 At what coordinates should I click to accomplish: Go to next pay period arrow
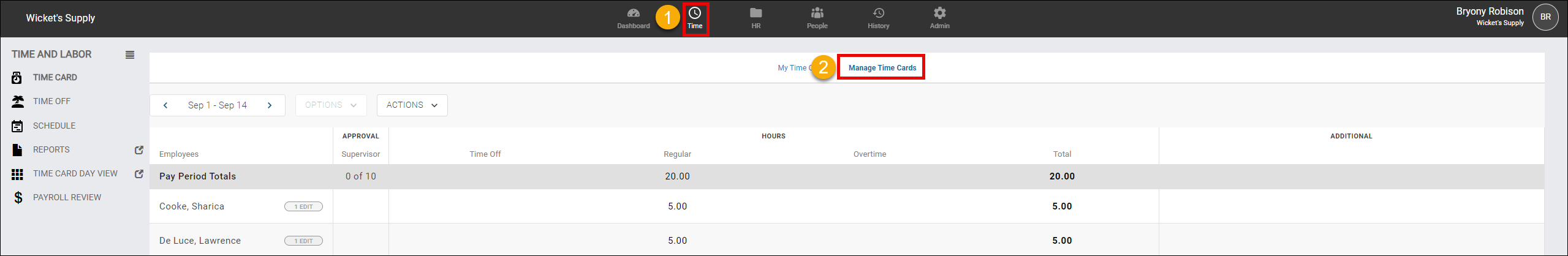pyautogui.click(x=270, y=105)
